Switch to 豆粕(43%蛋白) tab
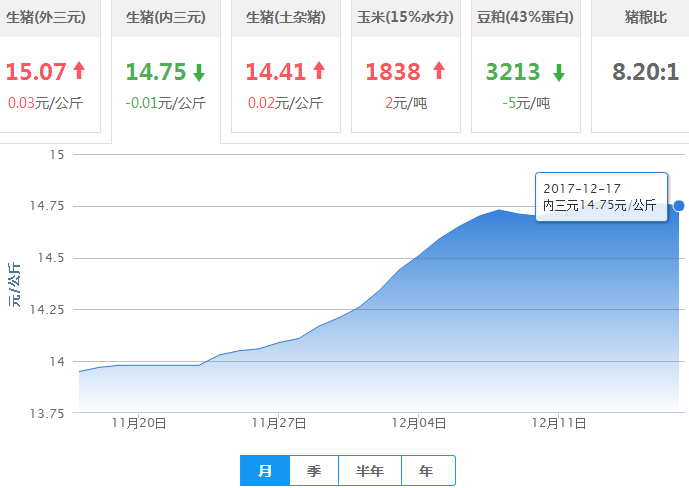 pos(526,19)
